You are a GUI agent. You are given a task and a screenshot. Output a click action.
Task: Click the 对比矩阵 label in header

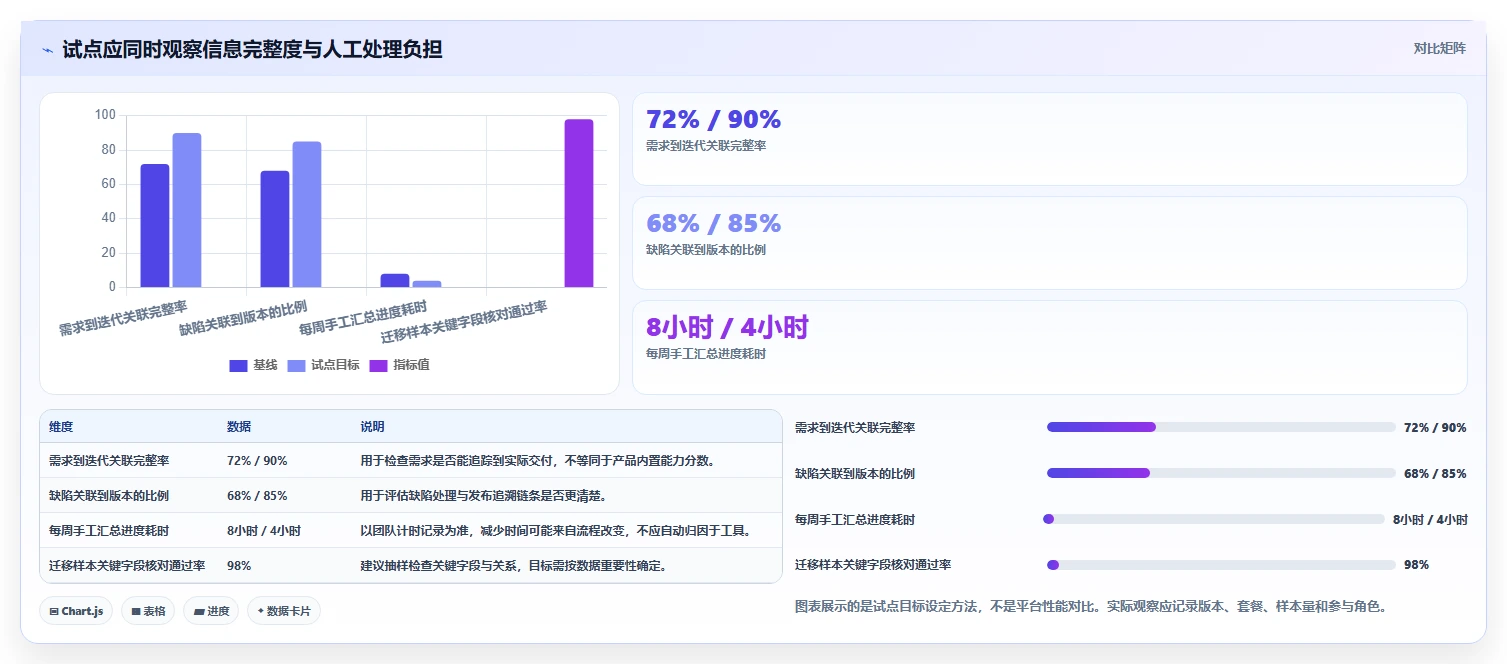click(x=1440, y=48)
